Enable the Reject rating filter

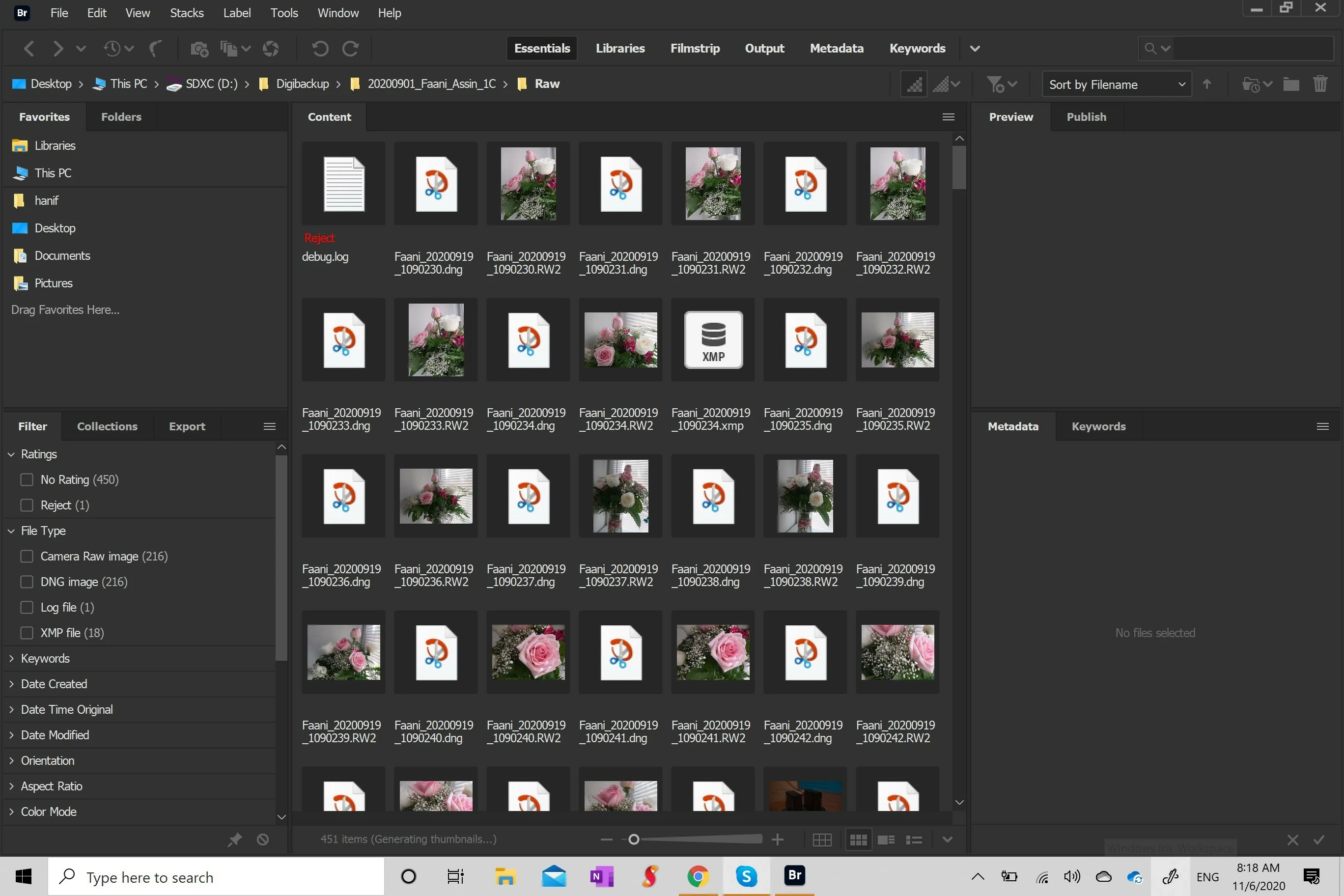[27, 505]
